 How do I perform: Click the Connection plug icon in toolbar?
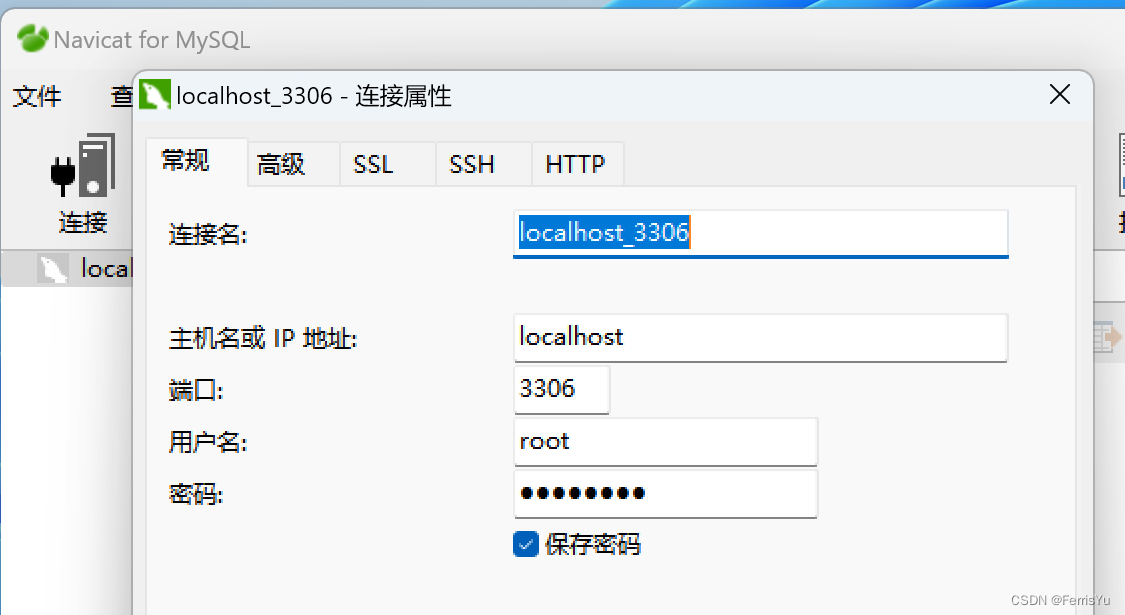83,165
